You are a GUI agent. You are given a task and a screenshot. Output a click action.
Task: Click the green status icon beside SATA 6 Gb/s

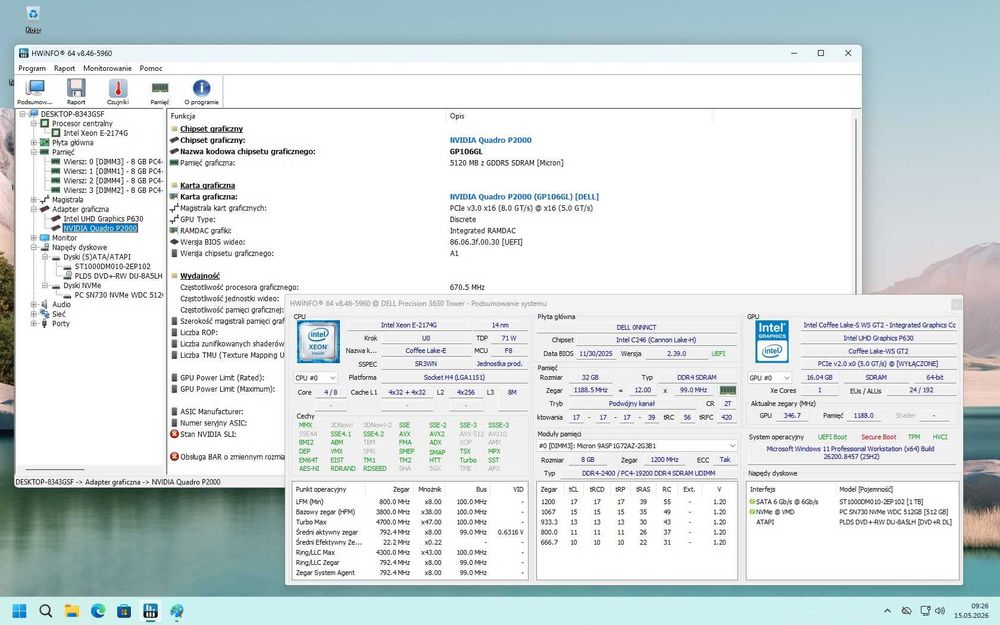click(753, 502)
